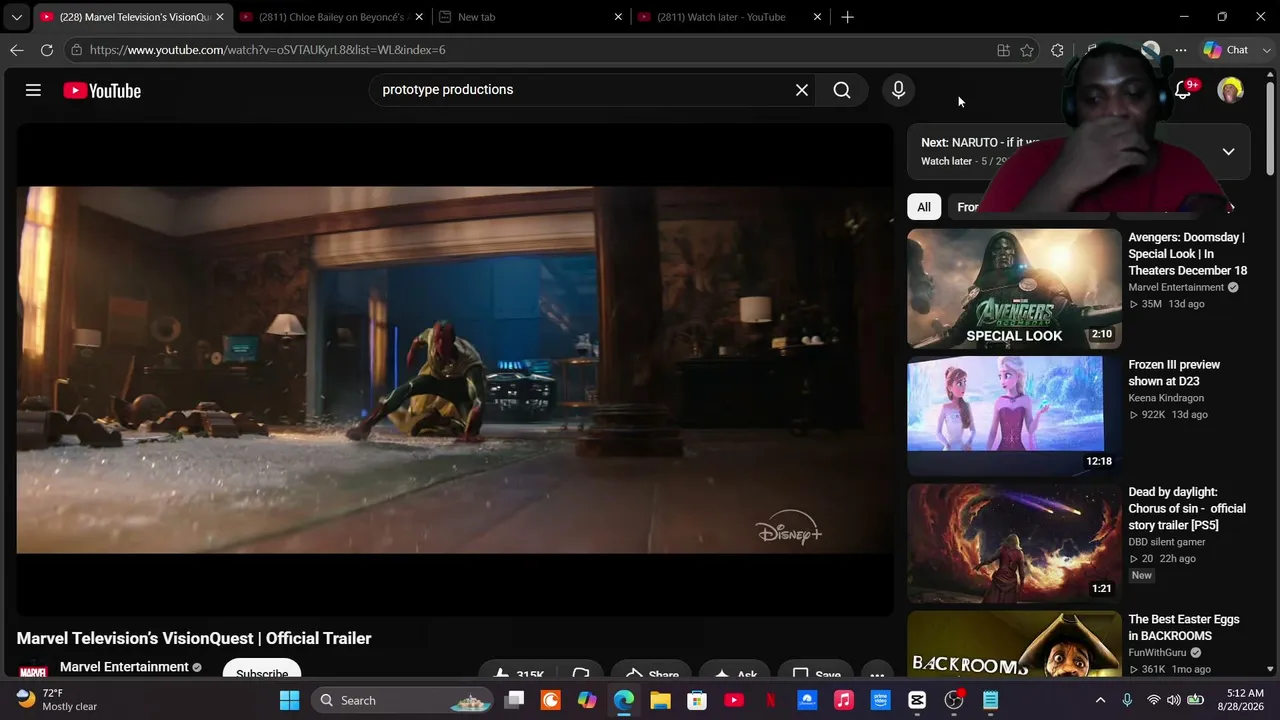The image size is (1280, 720).
Task: Open Apple Music on taskbar
Action: 844,700
